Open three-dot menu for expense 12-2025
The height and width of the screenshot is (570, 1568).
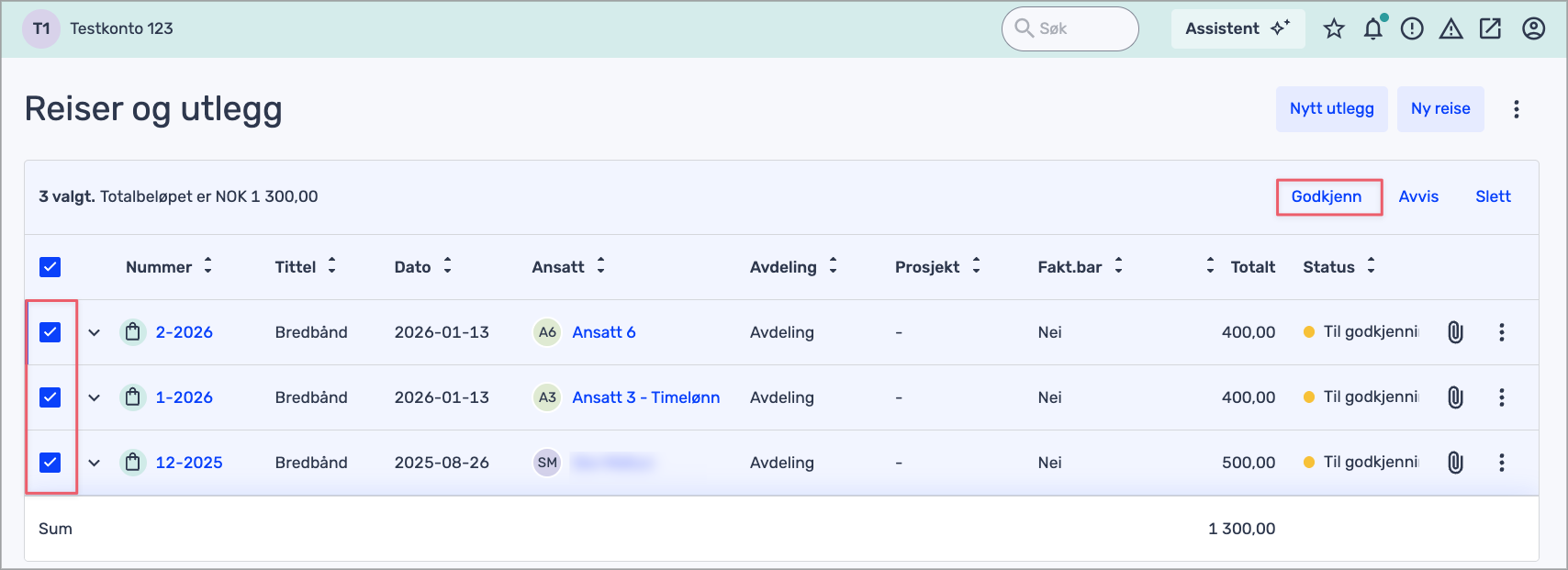1501,463
